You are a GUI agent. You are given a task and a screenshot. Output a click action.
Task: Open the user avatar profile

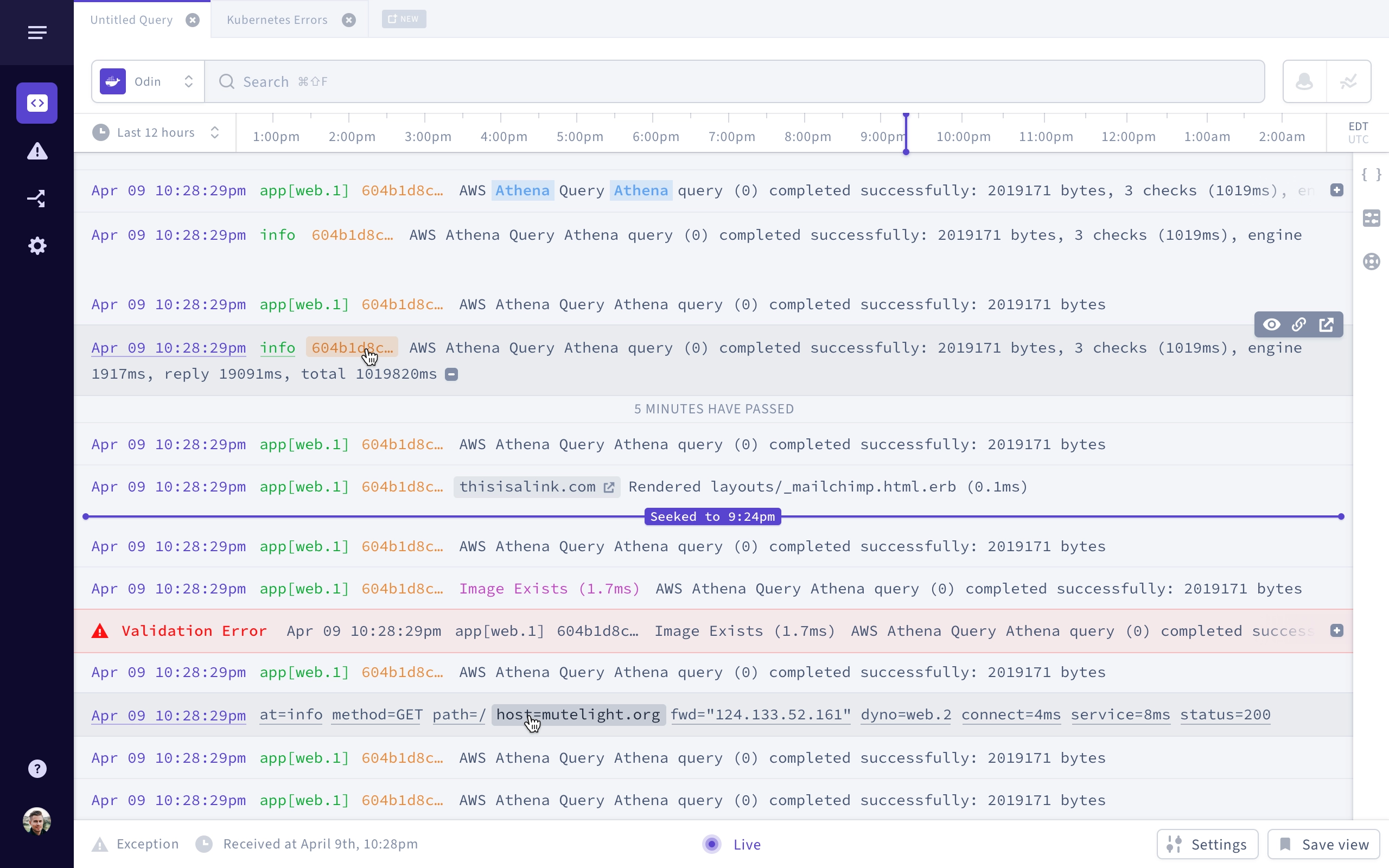[x=37, y=821]
